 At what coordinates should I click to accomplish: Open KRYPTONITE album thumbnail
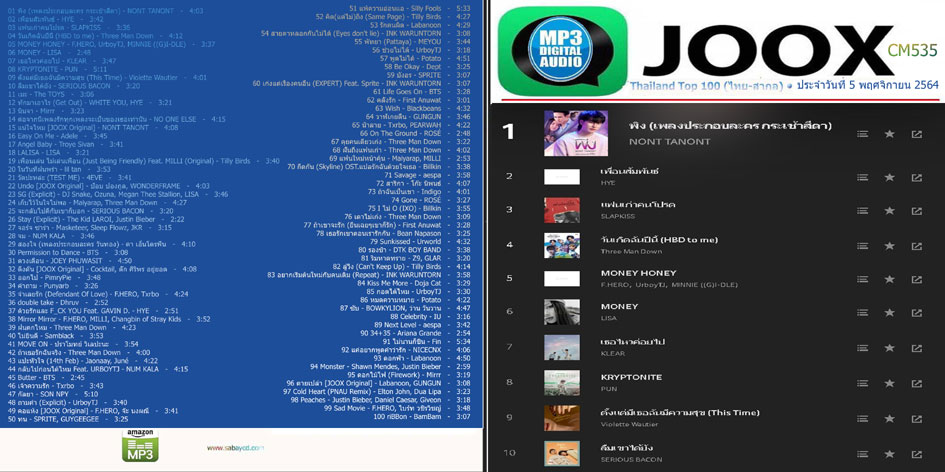[562, 383]
